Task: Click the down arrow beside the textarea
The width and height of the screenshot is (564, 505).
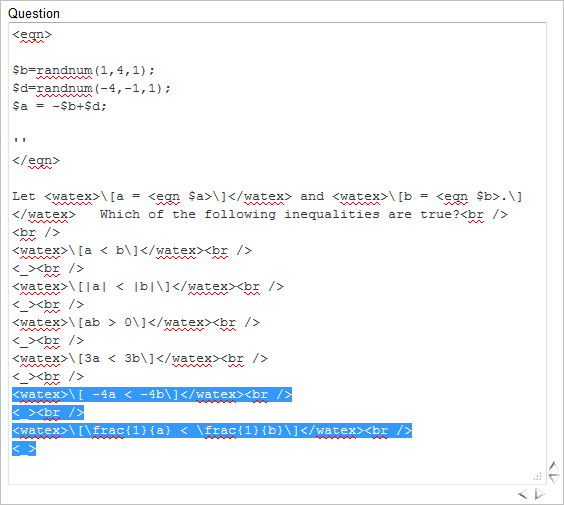Action: pos(554,478)
